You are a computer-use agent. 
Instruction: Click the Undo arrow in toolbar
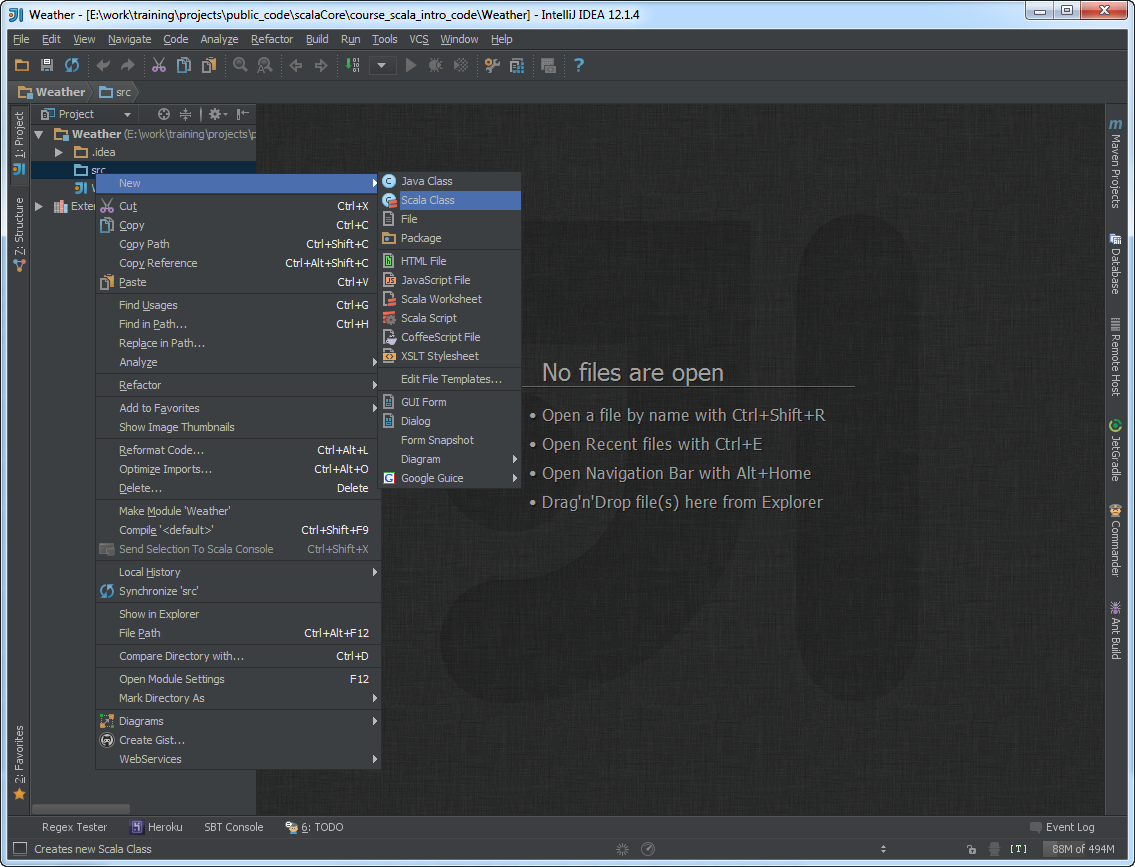(103, 65)
